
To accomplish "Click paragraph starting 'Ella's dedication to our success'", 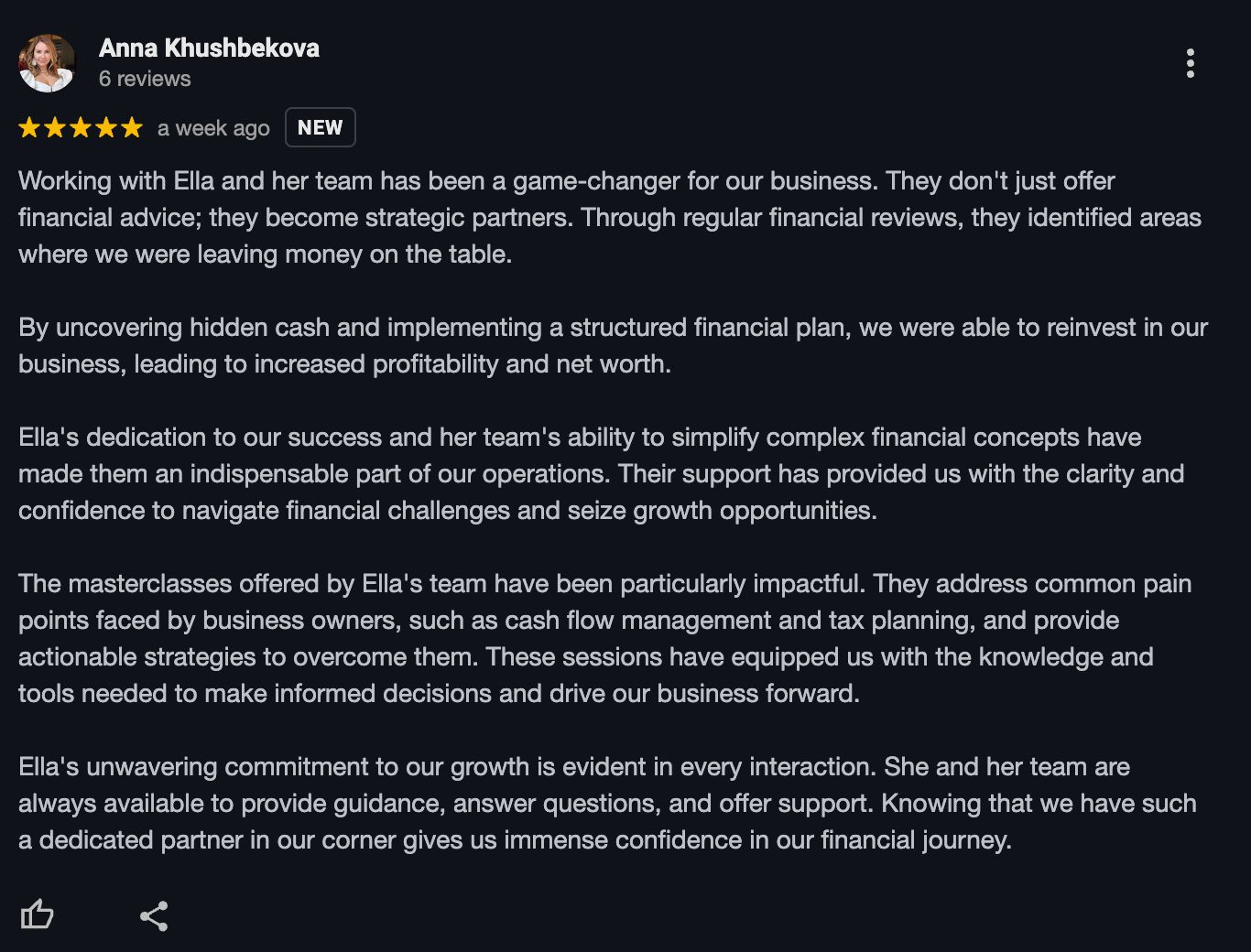I will (x=602, y=473).
